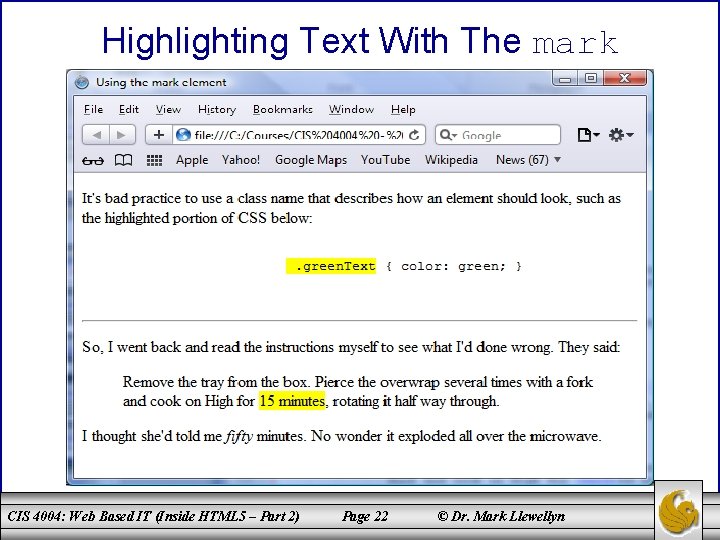
Task: Open the Bookmarks menu
Action: tap(282, 109)
